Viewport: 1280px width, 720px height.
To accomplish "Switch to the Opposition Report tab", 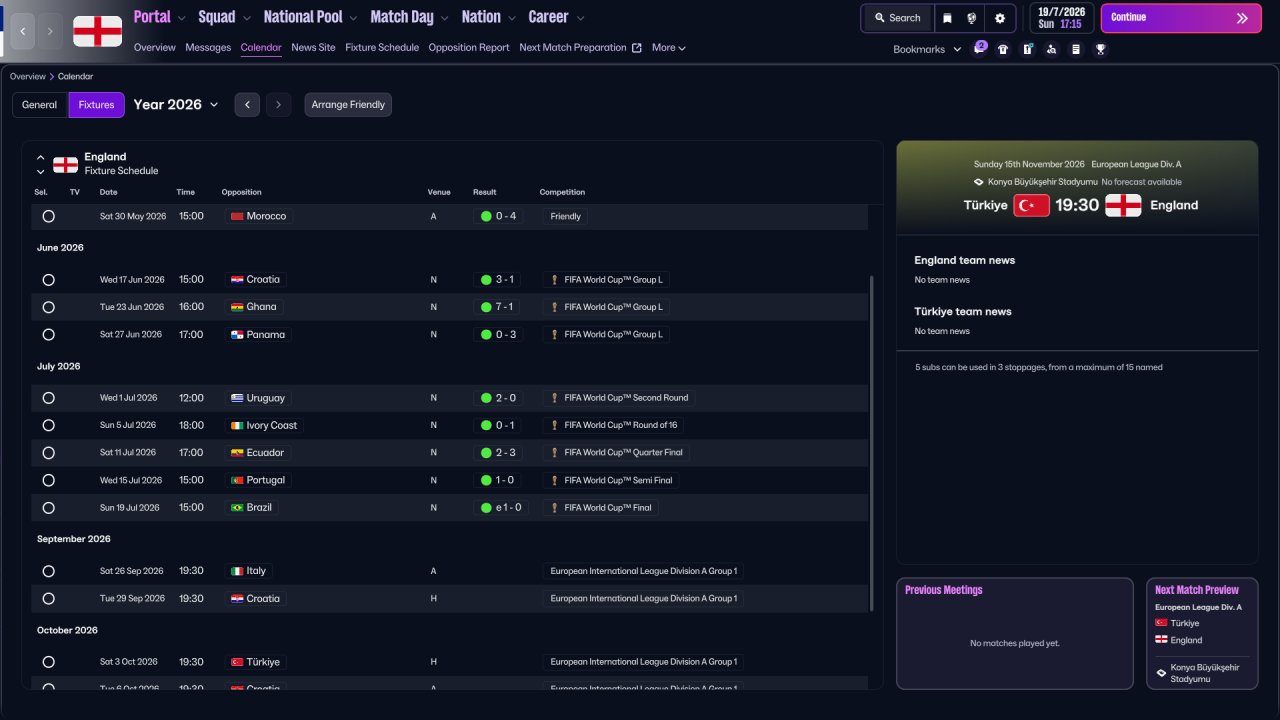I will coord(469,48).
